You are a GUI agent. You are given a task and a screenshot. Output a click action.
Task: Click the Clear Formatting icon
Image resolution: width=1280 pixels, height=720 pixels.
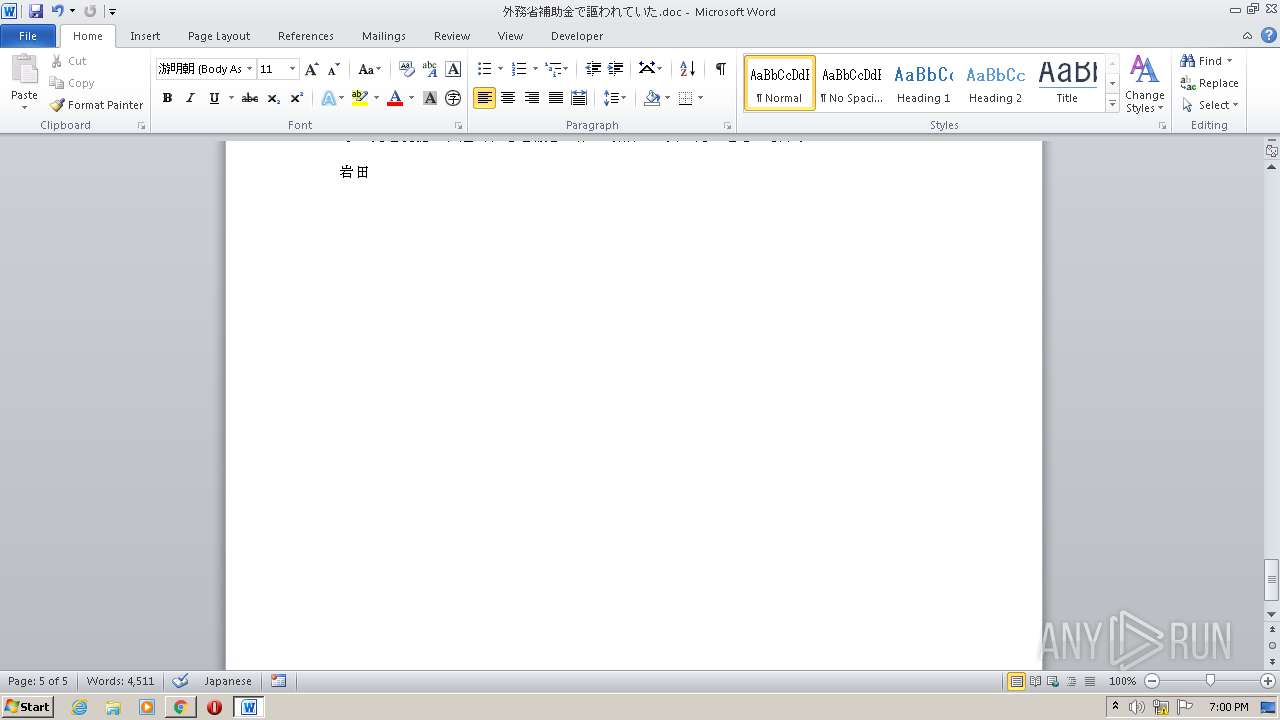(407, 69)
